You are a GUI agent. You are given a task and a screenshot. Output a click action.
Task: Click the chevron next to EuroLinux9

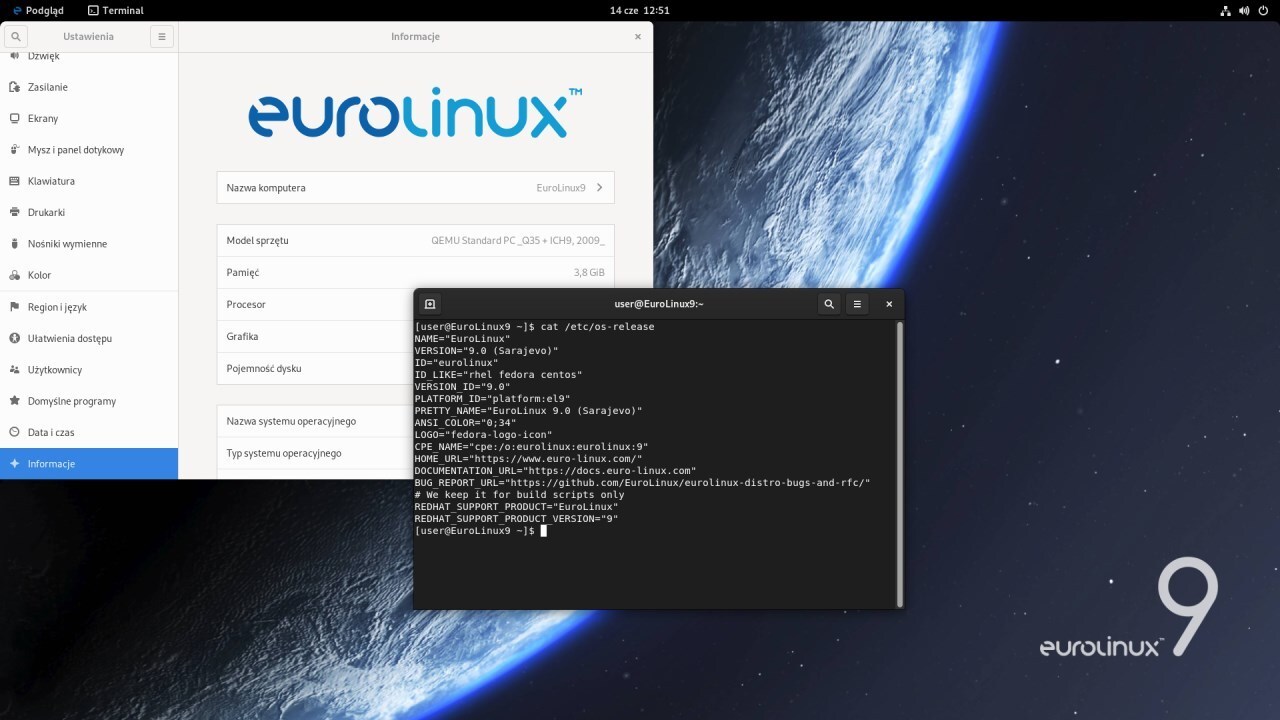pos(599,188)
